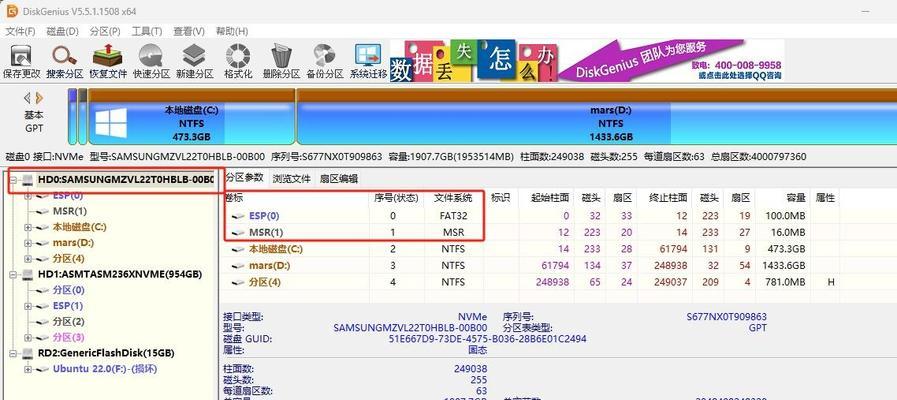The height and width of the screenshot is (400, 897).
Task: Open the 备份分区 backup partition tool
Action: click(x=324, y=56)
